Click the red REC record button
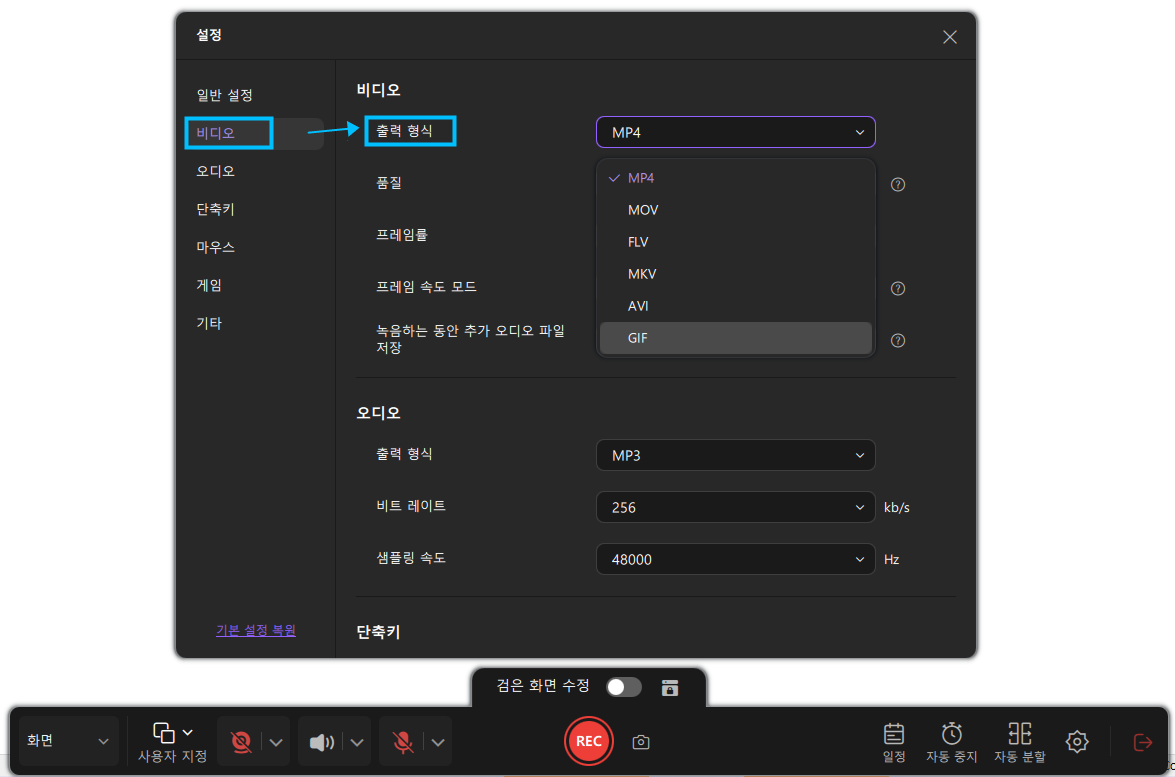Screen dimensions: 1175x777 click(588, 741)
